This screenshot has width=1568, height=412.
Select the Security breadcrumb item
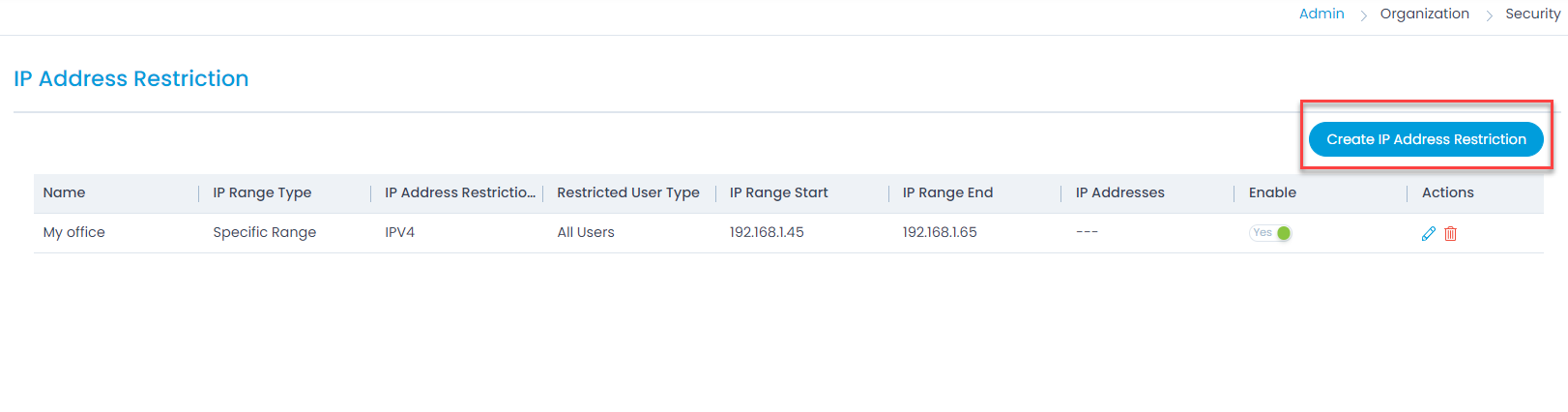(1532, 14)
